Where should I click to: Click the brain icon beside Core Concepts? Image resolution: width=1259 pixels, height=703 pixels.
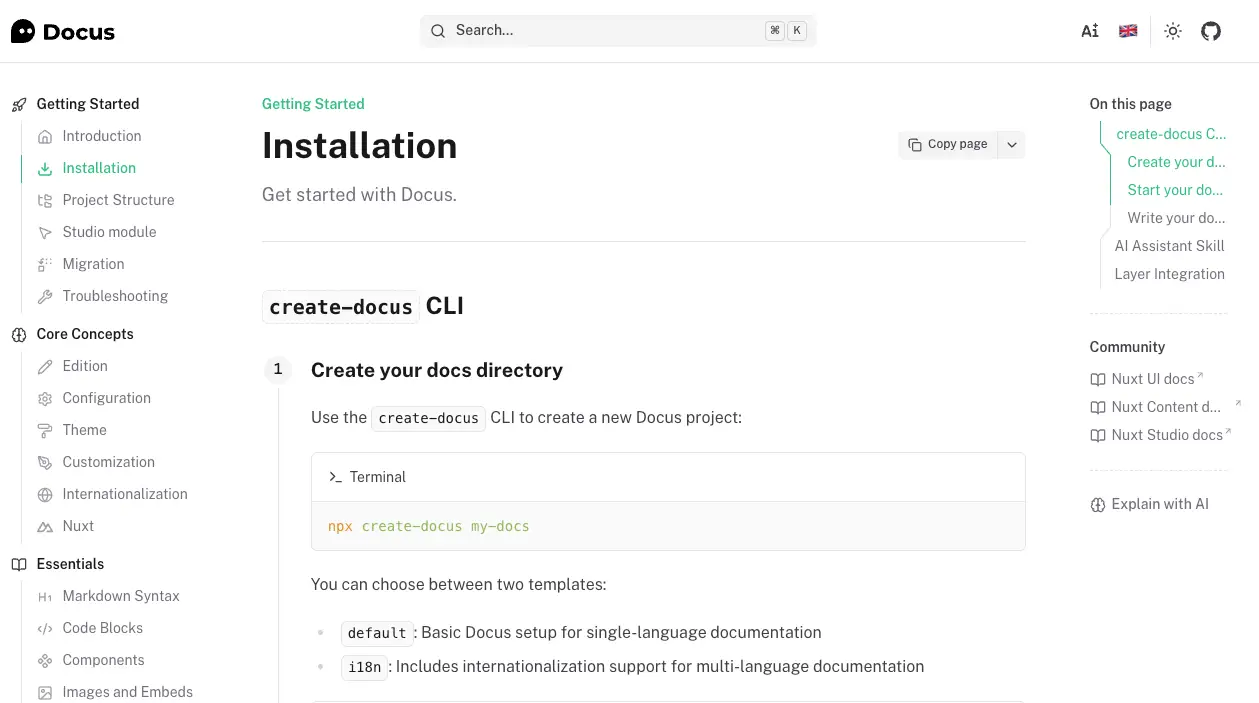pyautogui.click(x=19, y=334)
